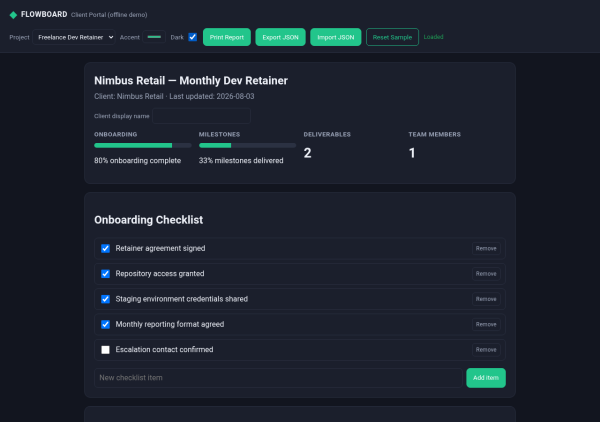600x422 pixels.
Task: Click the Export JSON button
Action: 280,37
